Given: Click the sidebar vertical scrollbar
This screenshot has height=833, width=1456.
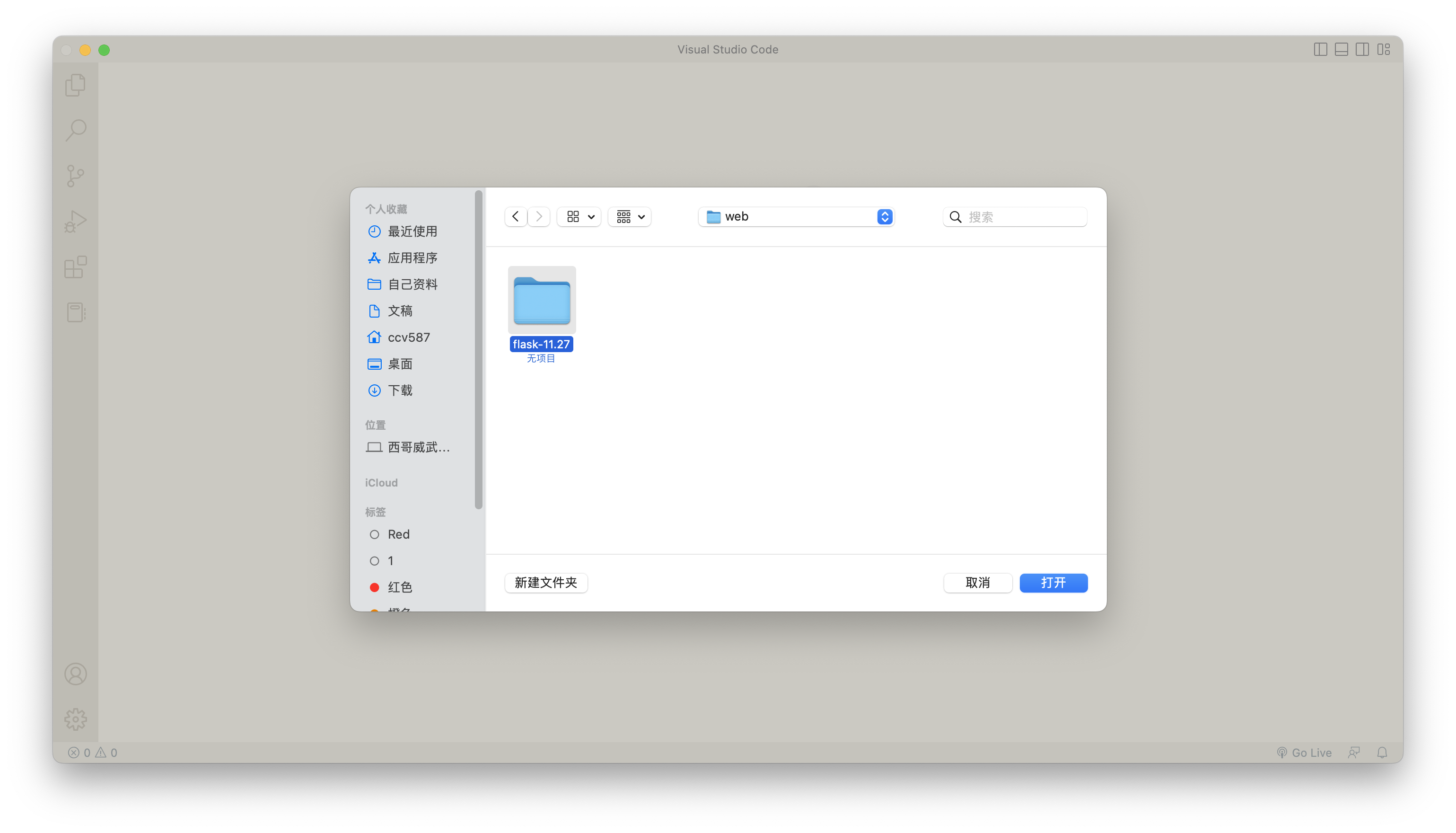Looking at the screenshot, I should pos(478,350).
